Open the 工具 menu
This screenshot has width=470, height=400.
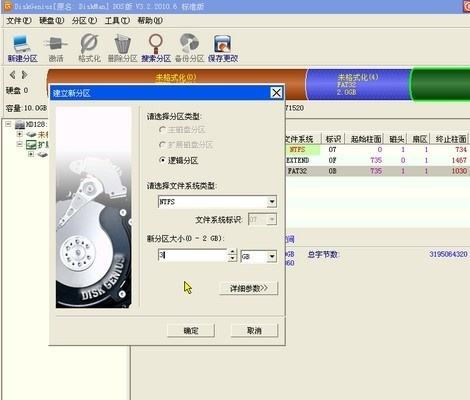pos(117,21)
